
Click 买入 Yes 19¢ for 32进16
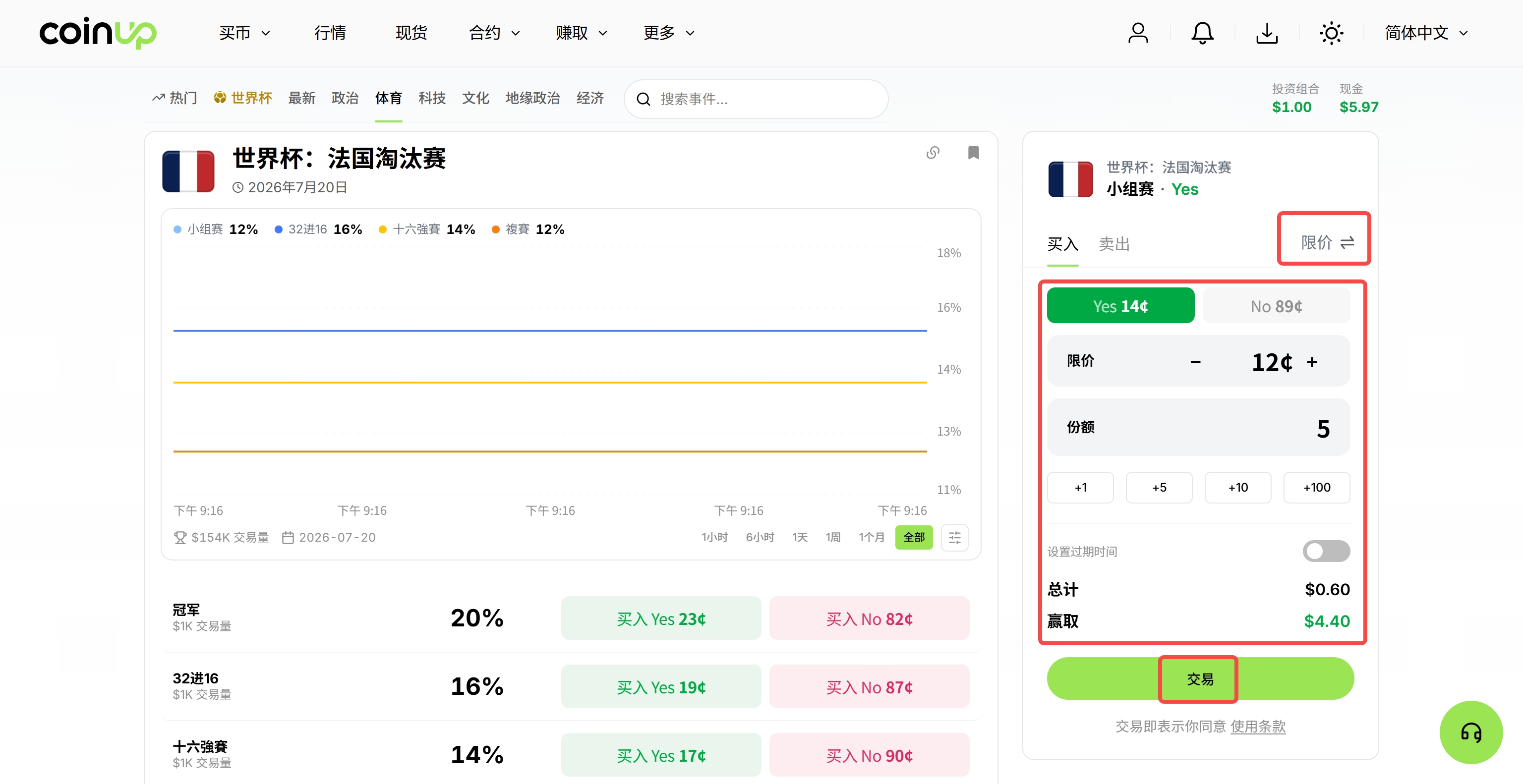pos(661,687)
